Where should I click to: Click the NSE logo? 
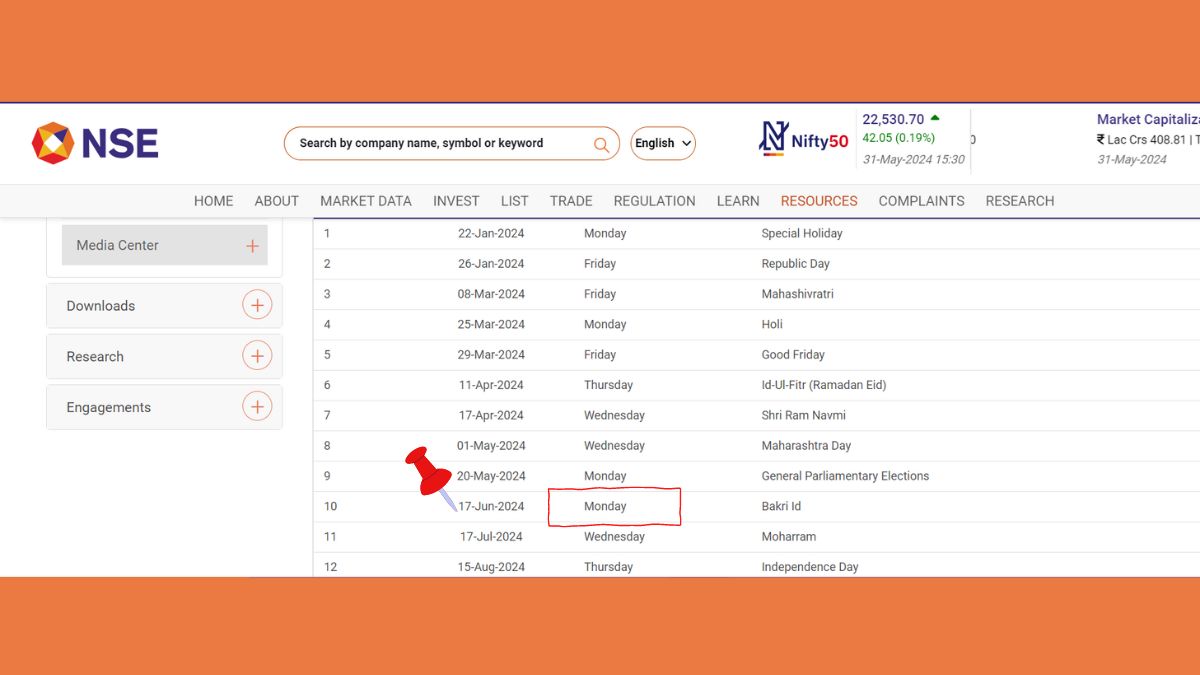pyautogui.click(x=95, y=143)
